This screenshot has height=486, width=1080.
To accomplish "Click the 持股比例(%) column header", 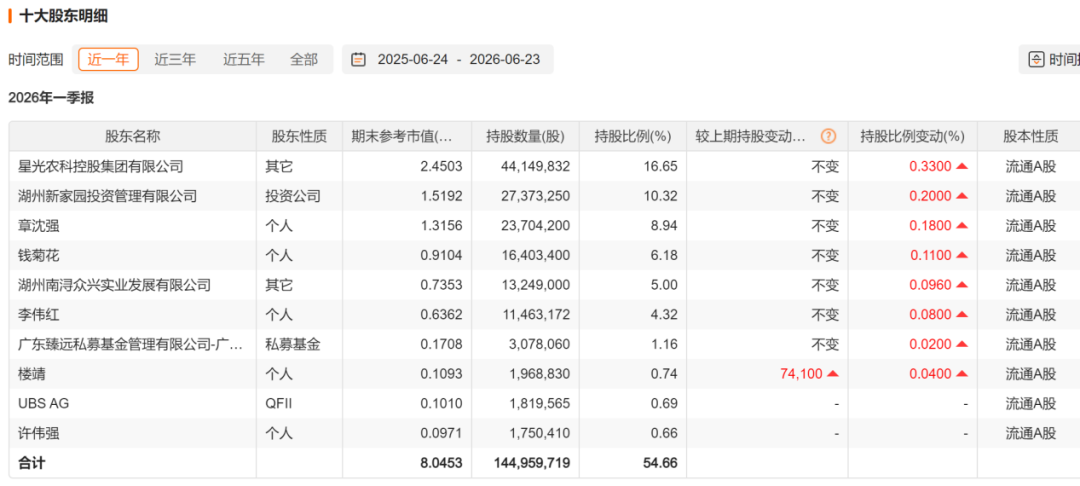I will coord(633,136).
